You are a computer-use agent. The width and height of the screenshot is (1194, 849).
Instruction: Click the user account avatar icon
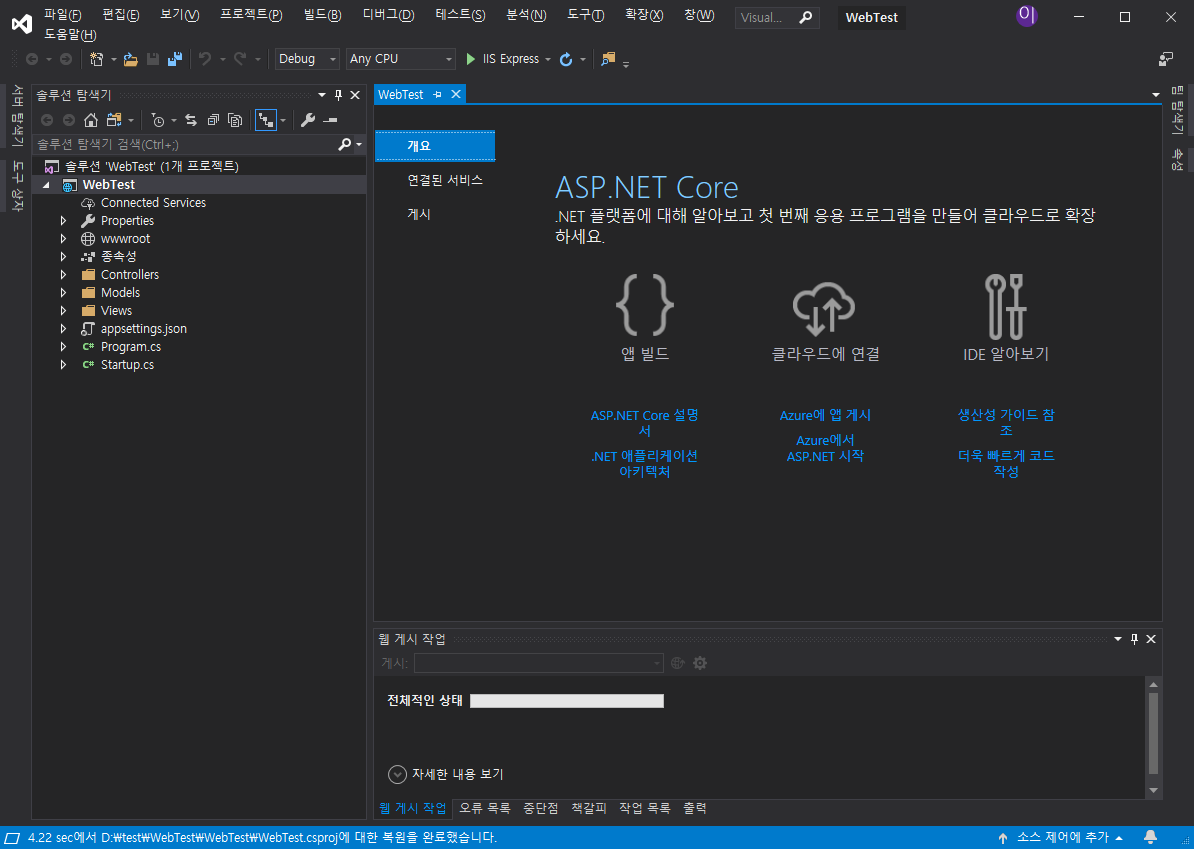point(1026,15)
